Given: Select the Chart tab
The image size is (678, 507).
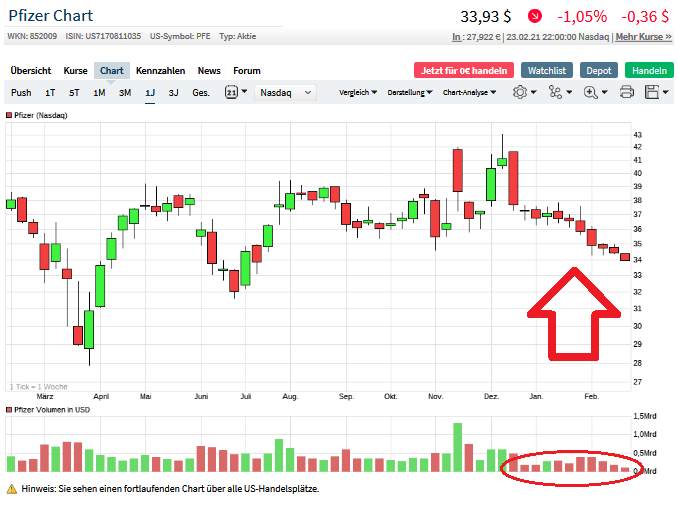Looking at the screenshot, I should click(x=112, y=70).
